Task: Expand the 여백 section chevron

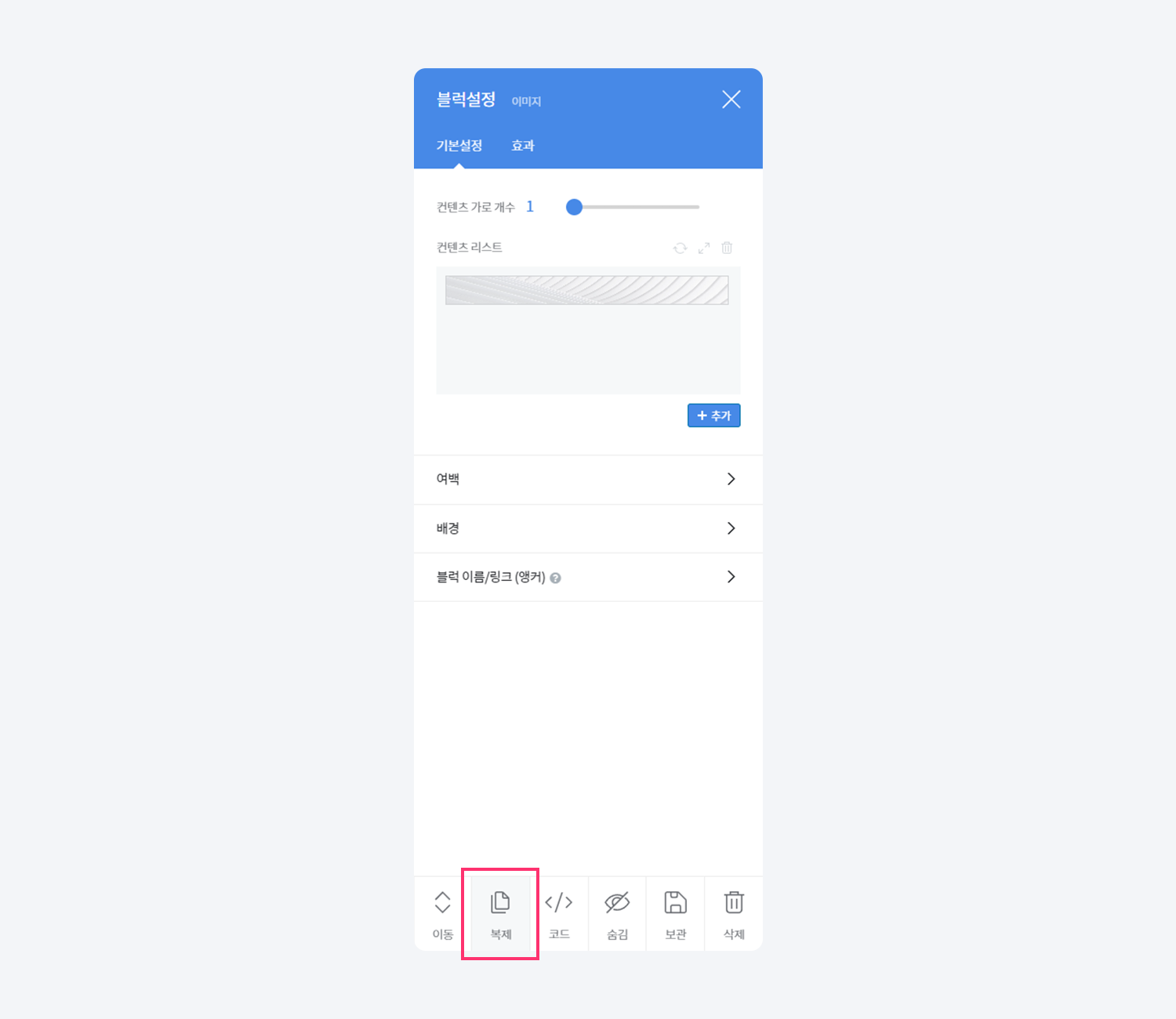Action: [x=731, y=479]
